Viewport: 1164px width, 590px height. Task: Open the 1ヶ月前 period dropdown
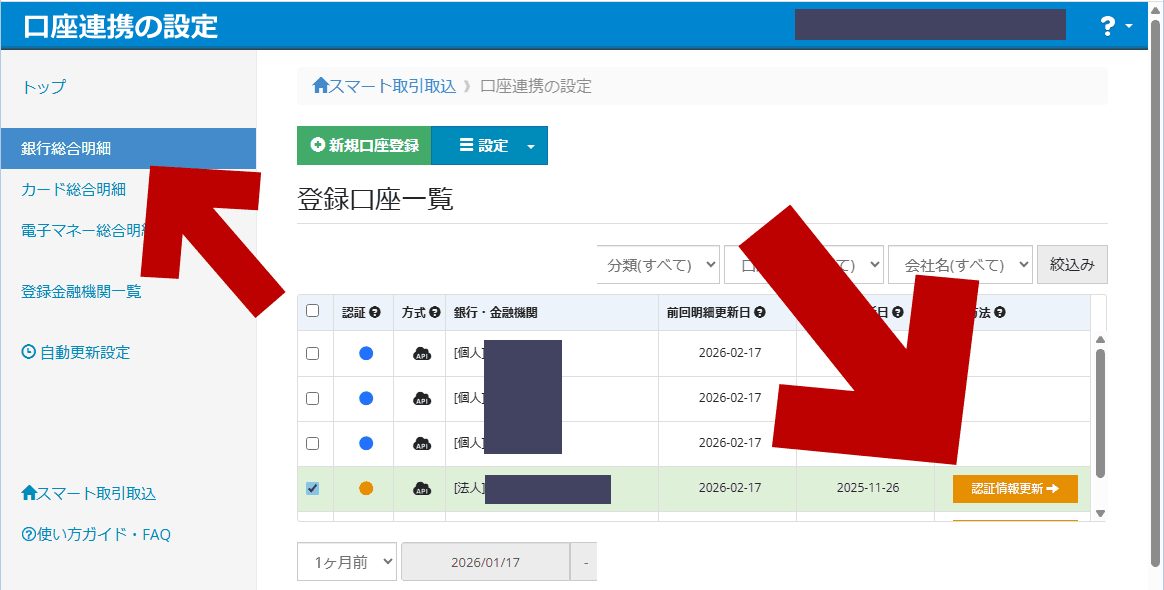[346, 562]
